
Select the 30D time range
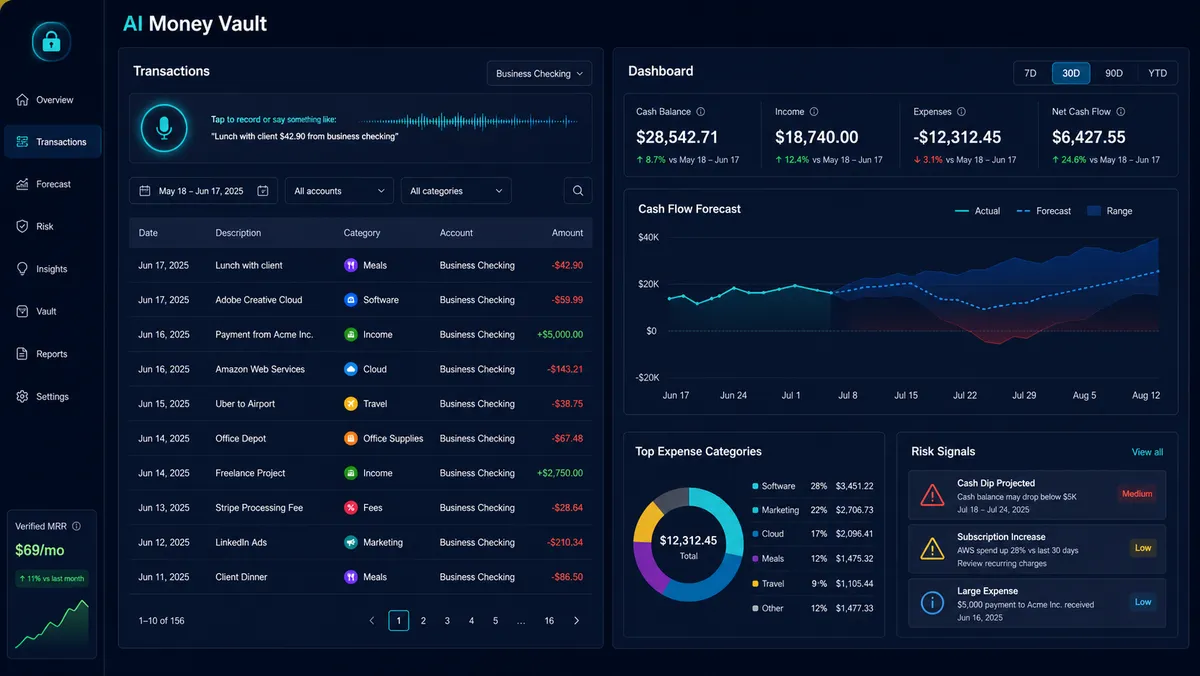1071,73
